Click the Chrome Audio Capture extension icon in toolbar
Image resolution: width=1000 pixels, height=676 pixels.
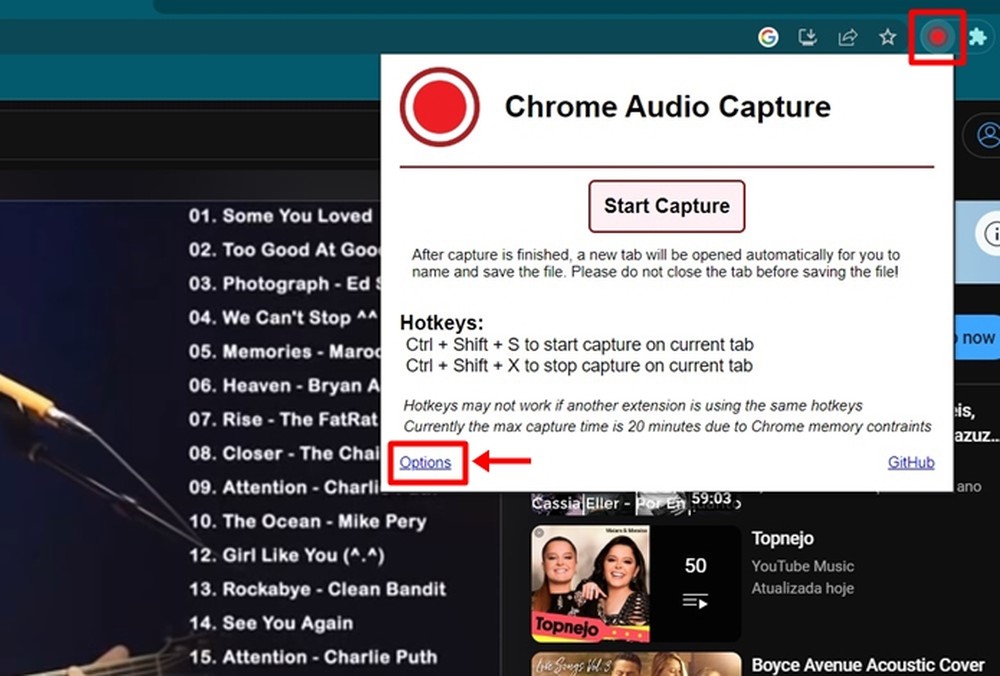click(x=937, y=37)
